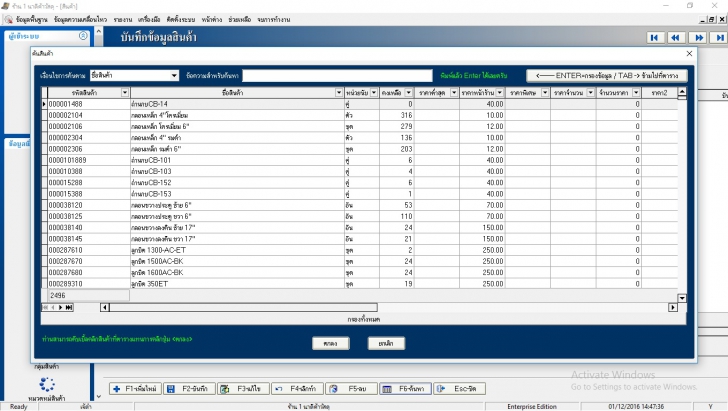Open quantity price column filter dropdown
Image resolution: width=728 pixels, height=411 pixels.
tap(591, 92)
